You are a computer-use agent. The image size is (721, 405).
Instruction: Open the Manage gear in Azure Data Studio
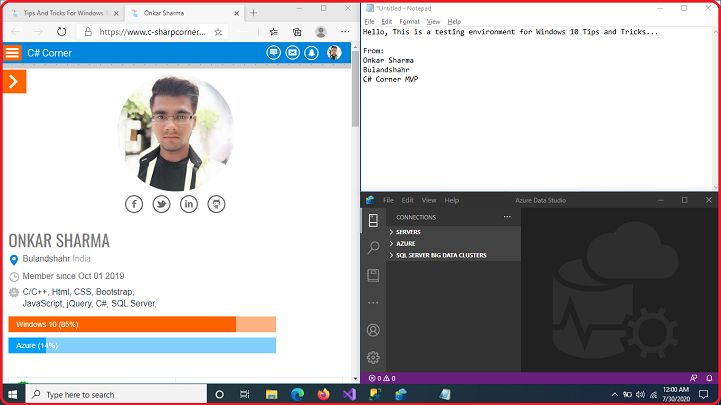(x=373, y=357)
